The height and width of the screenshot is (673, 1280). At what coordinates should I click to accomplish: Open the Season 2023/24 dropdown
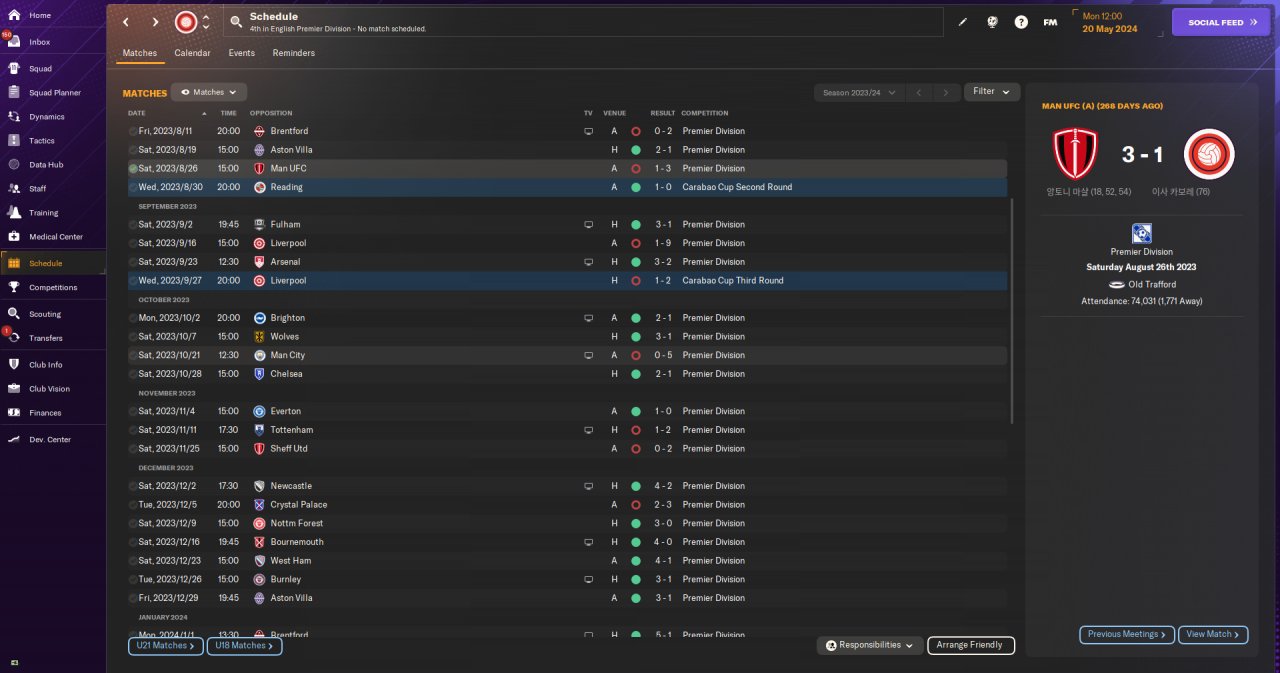(859, 92)
